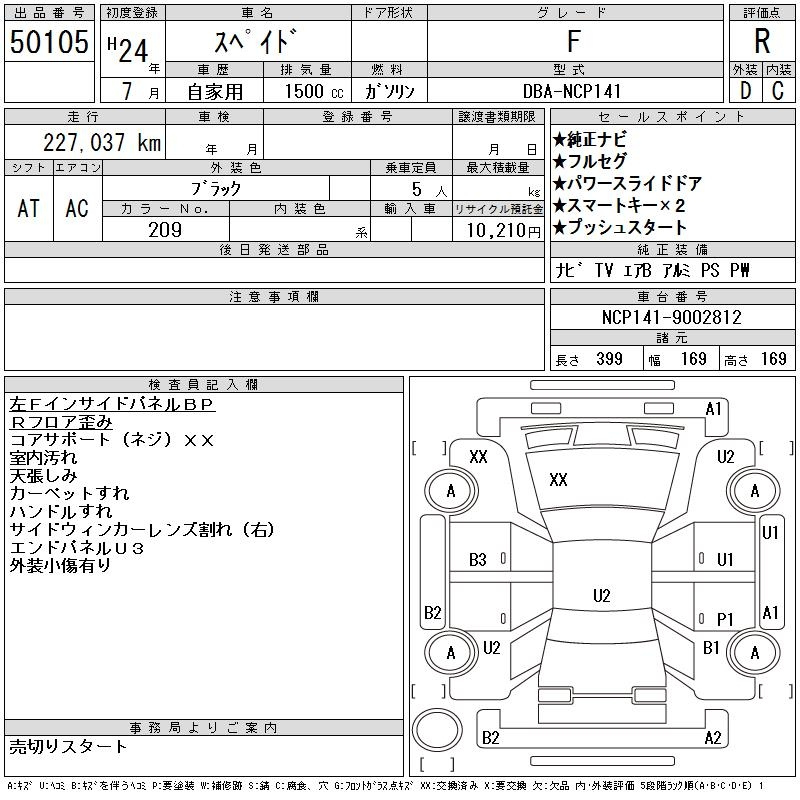Click the 後日発送部品 section header
The image size is (800, 800).
[x=274, y=249]
